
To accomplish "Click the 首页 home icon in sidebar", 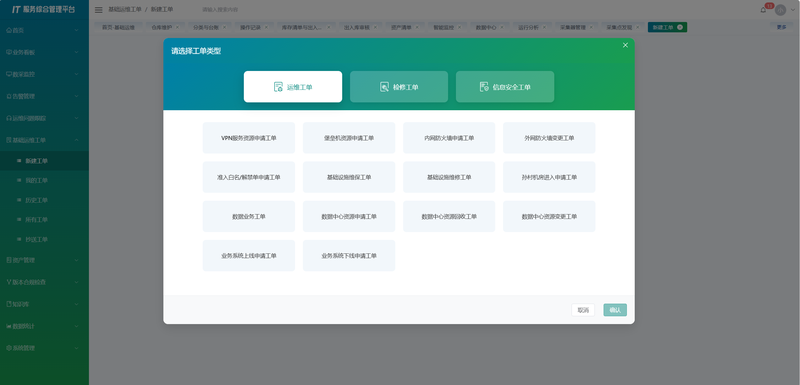I will point(9,30).
